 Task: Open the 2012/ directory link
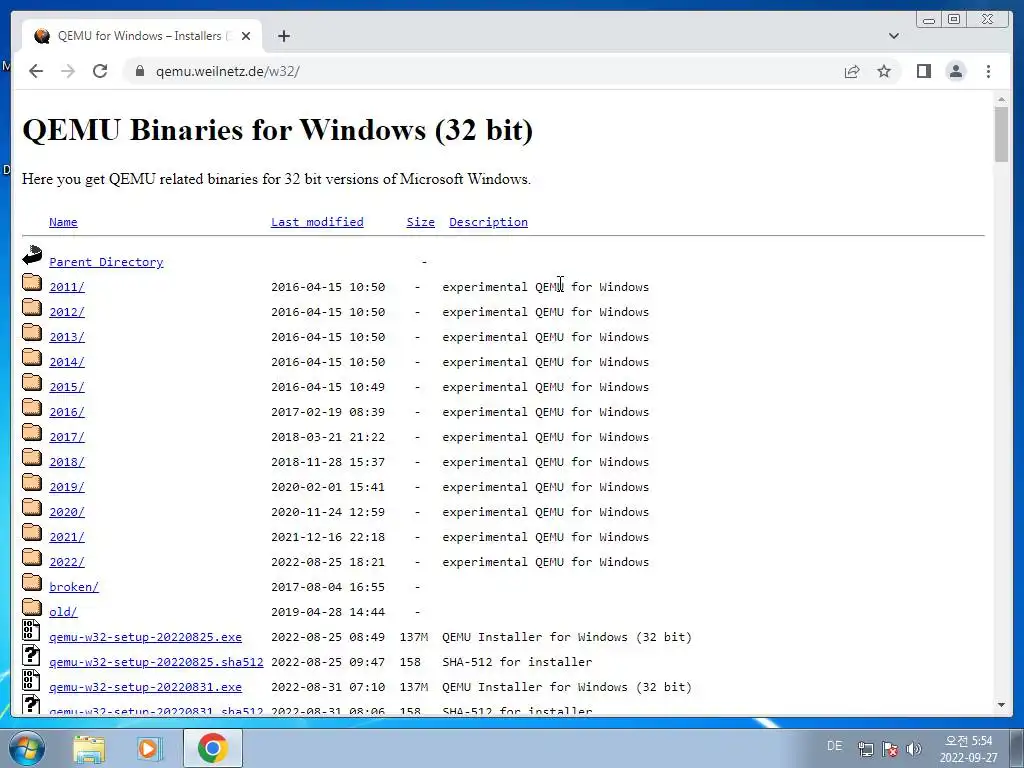(x=67, y=312)
